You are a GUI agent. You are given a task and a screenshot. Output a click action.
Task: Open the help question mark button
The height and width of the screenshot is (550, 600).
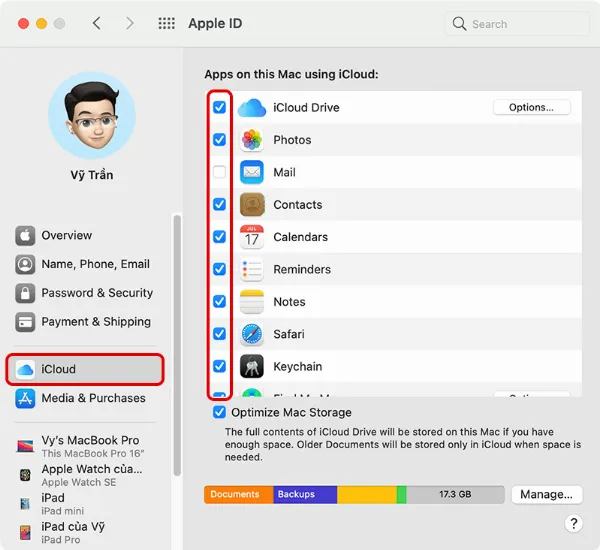tap(574, 523)
